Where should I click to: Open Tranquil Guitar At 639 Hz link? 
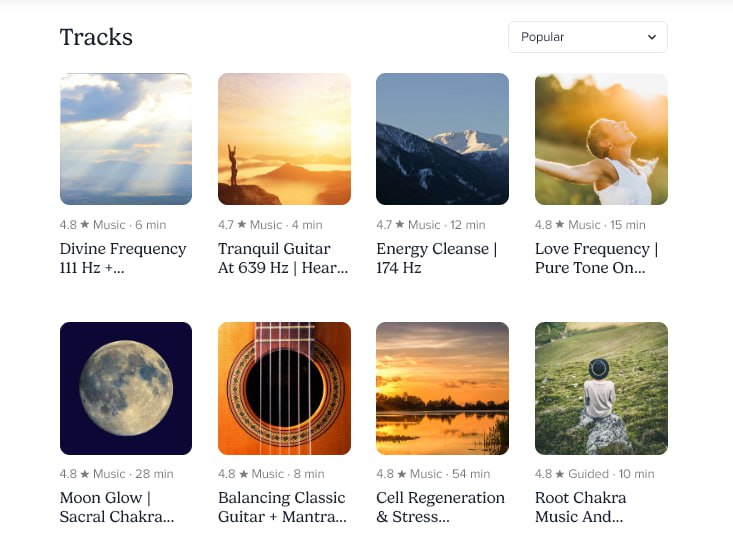click(x=283, y=258)
